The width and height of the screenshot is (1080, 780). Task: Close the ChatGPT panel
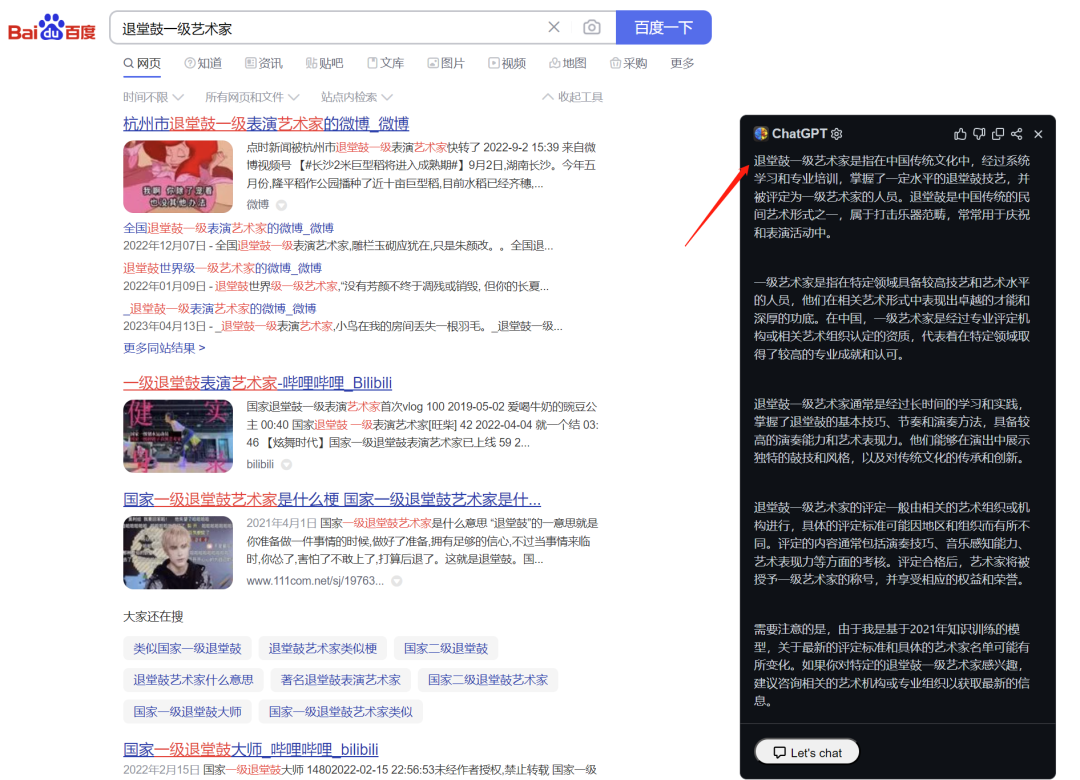(1038, 134)
